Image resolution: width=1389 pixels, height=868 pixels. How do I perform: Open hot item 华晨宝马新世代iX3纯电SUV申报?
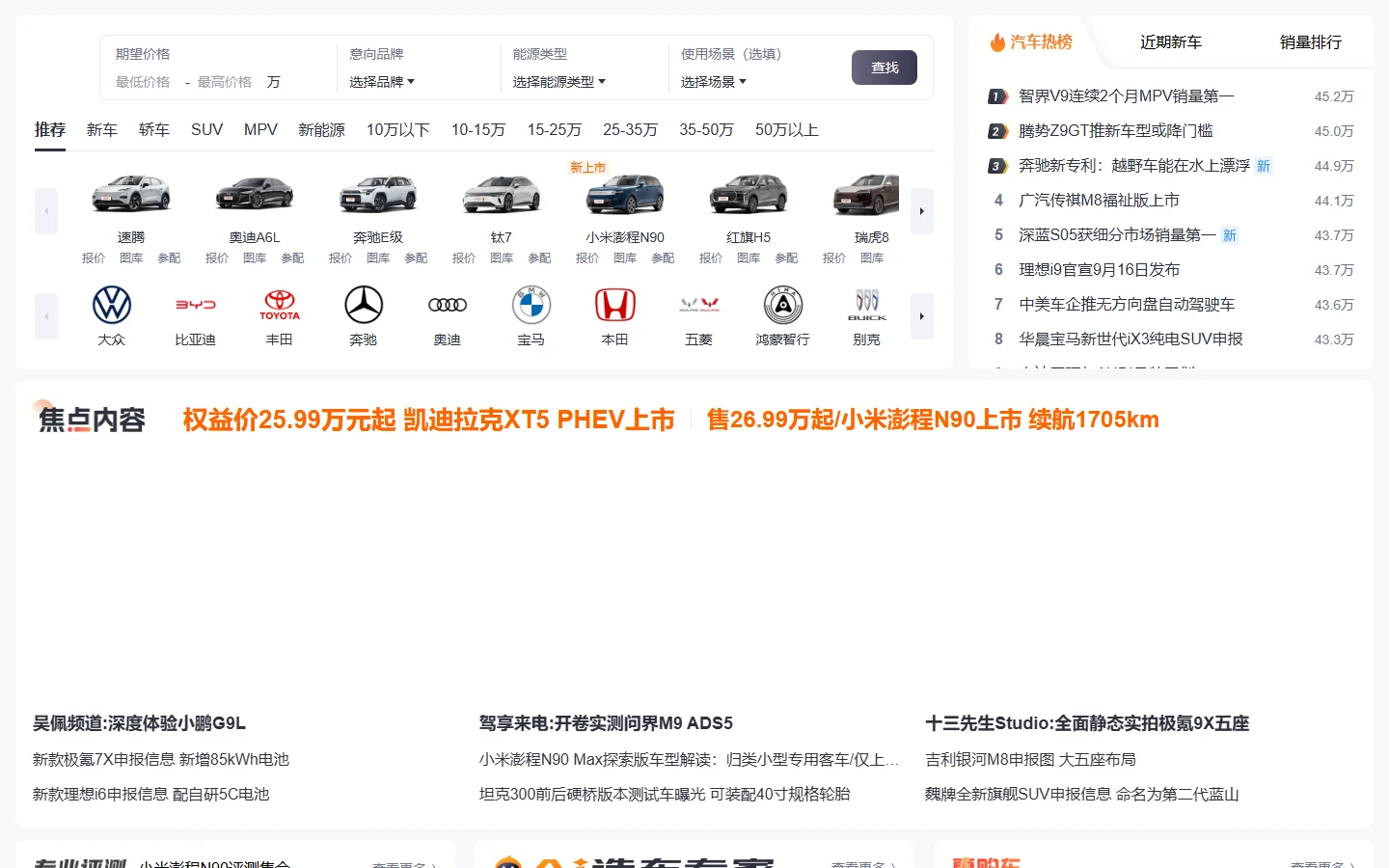point(1130,339)
